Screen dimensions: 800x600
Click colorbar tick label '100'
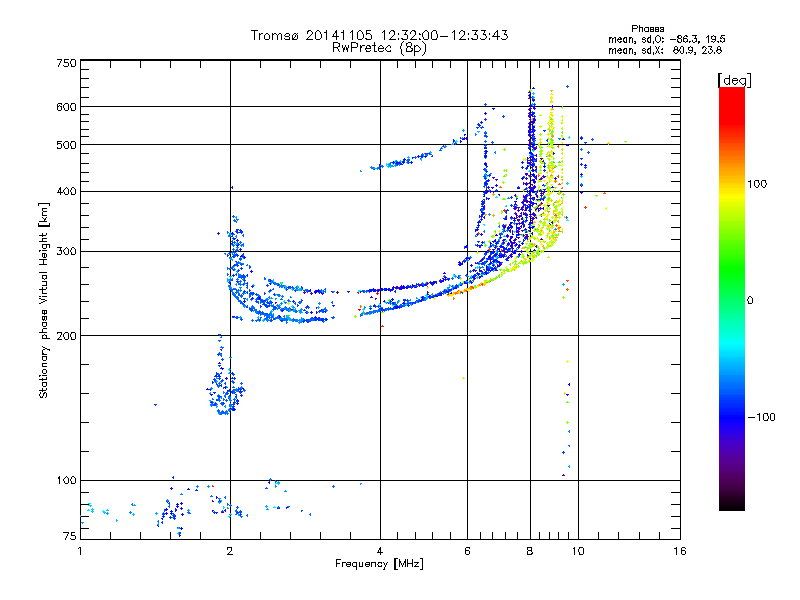click(x=757, y=184)
